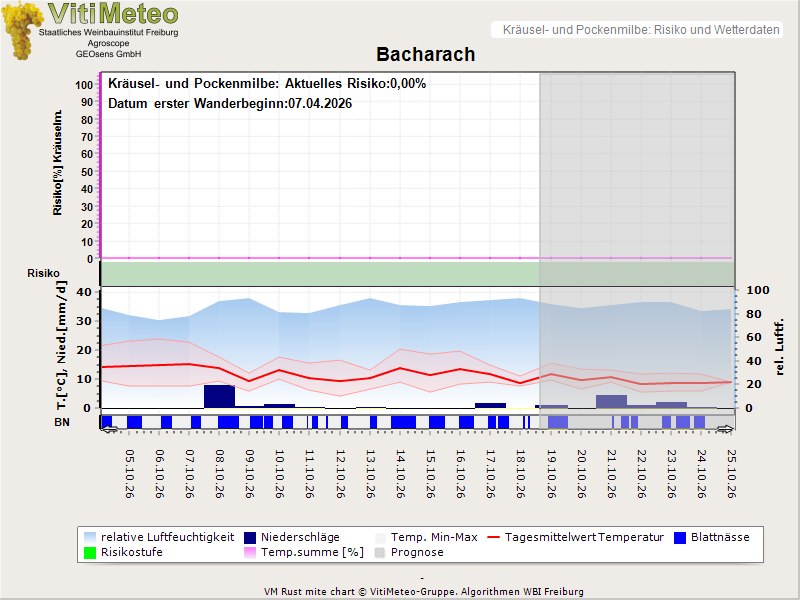Click the 08.10.26 date label
The width and height of the screenshot is (800, 600).
click(x=220, y=474)
